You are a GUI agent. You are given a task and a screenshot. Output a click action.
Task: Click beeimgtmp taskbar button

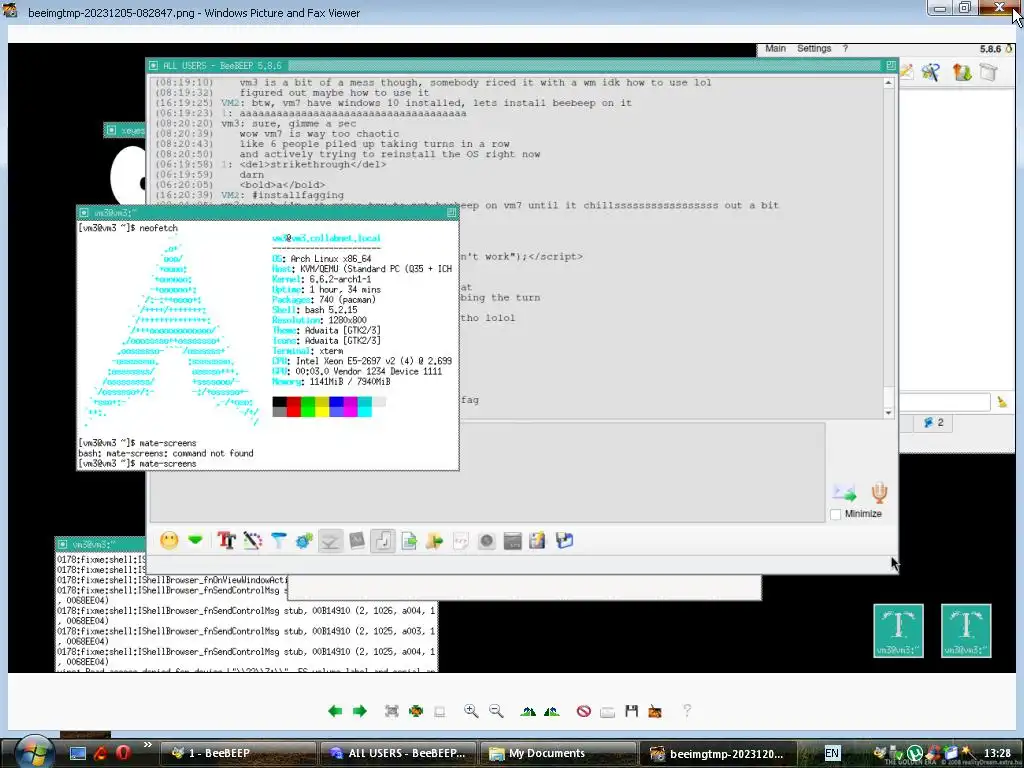(718, 753)
